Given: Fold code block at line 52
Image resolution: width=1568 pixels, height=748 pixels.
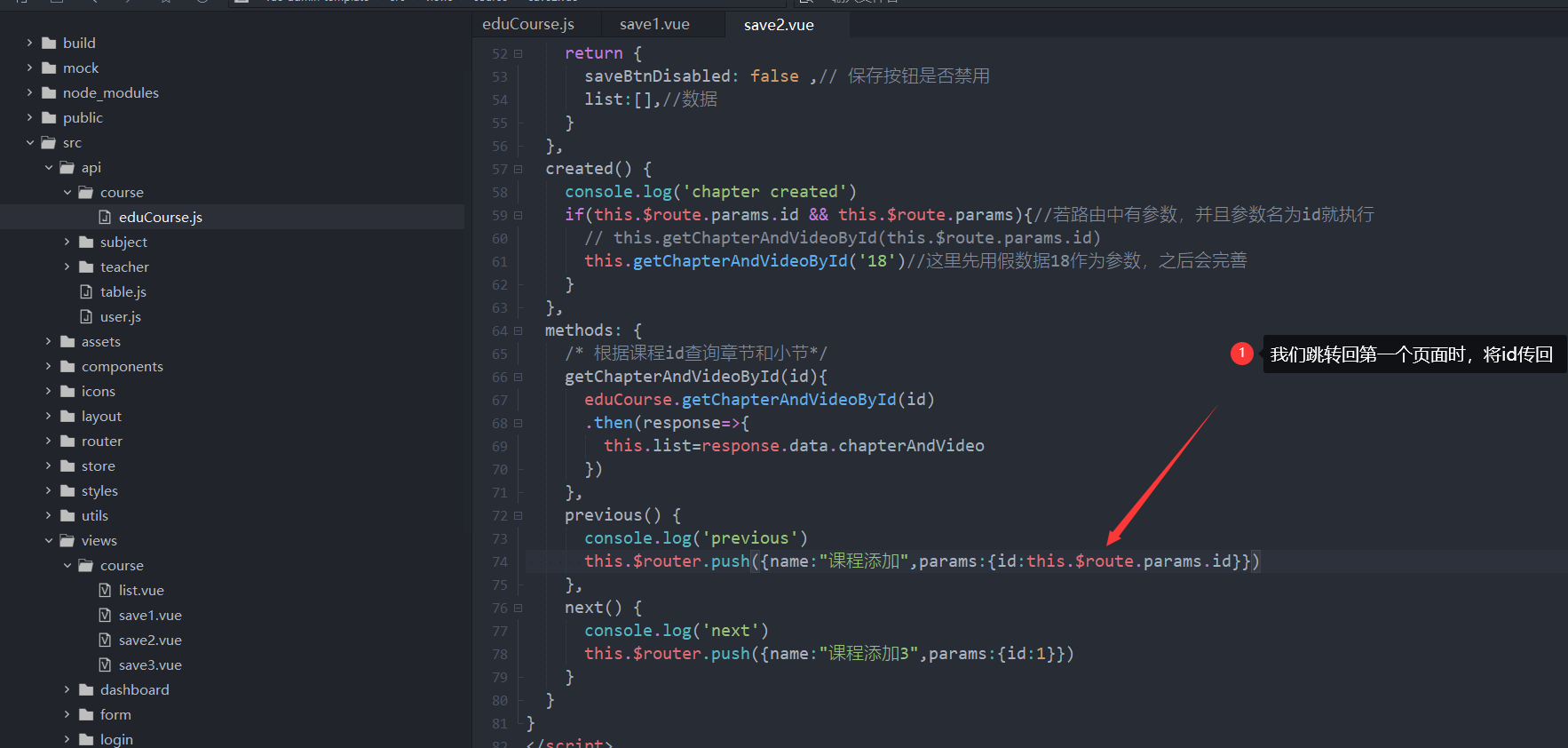Looking at the screenshot, I should (x=519, y=53).
